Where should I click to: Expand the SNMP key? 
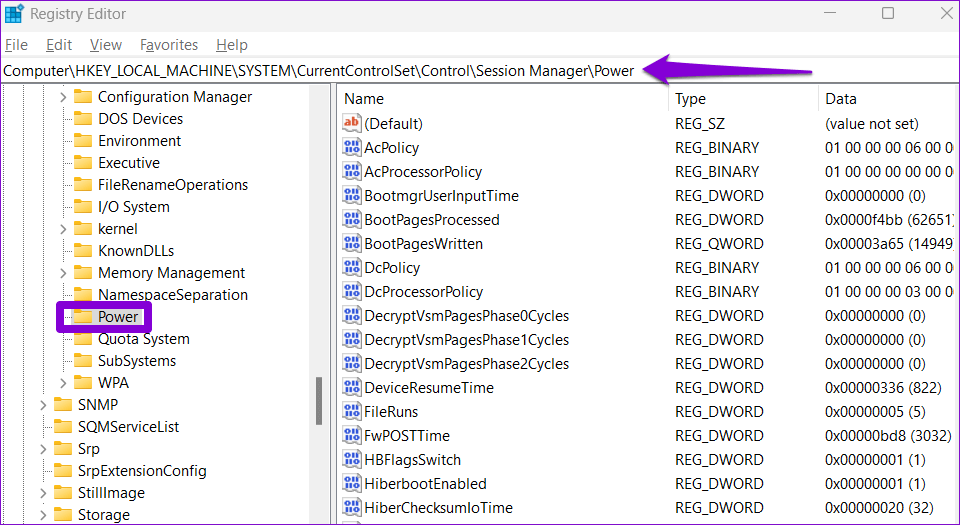(x=43, y=405)
